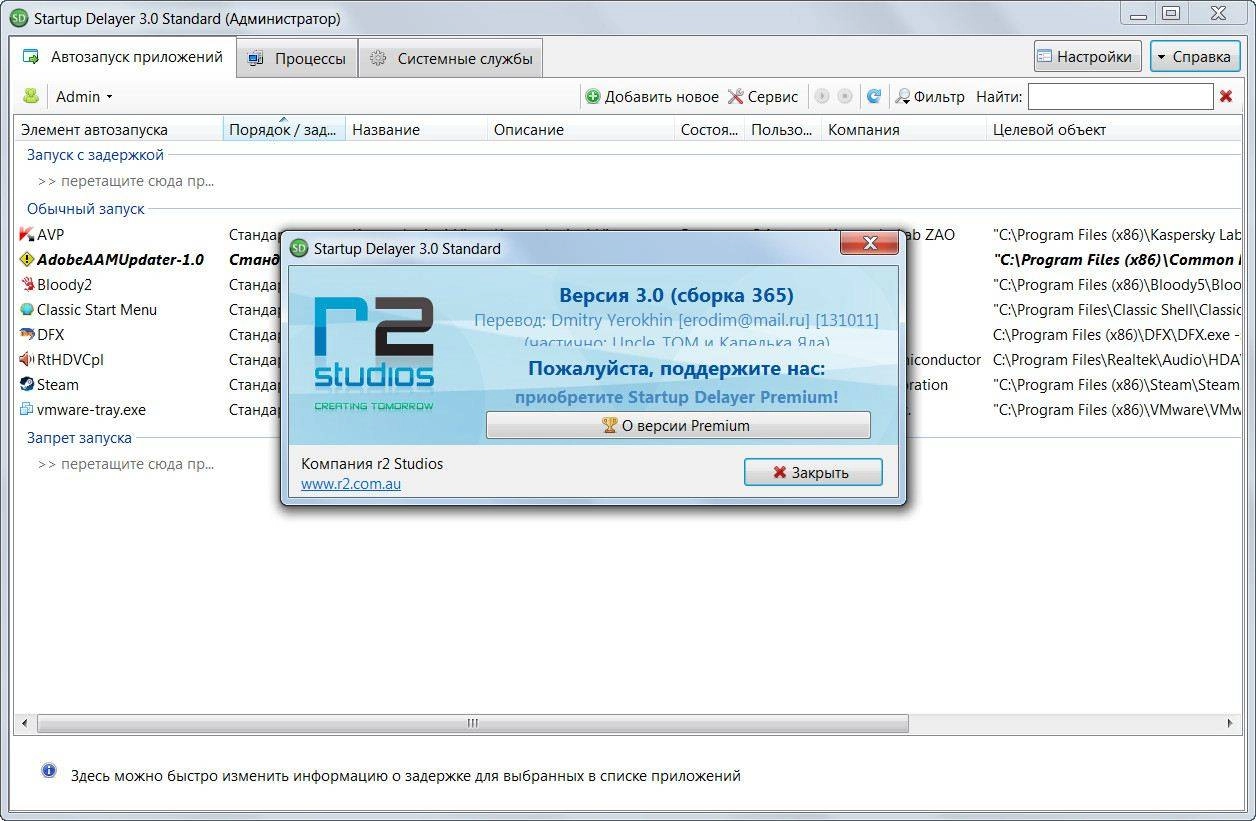Click in the Найти search field
The width and height of the screenshot is (1256, 821).
tap(1120, 96)
